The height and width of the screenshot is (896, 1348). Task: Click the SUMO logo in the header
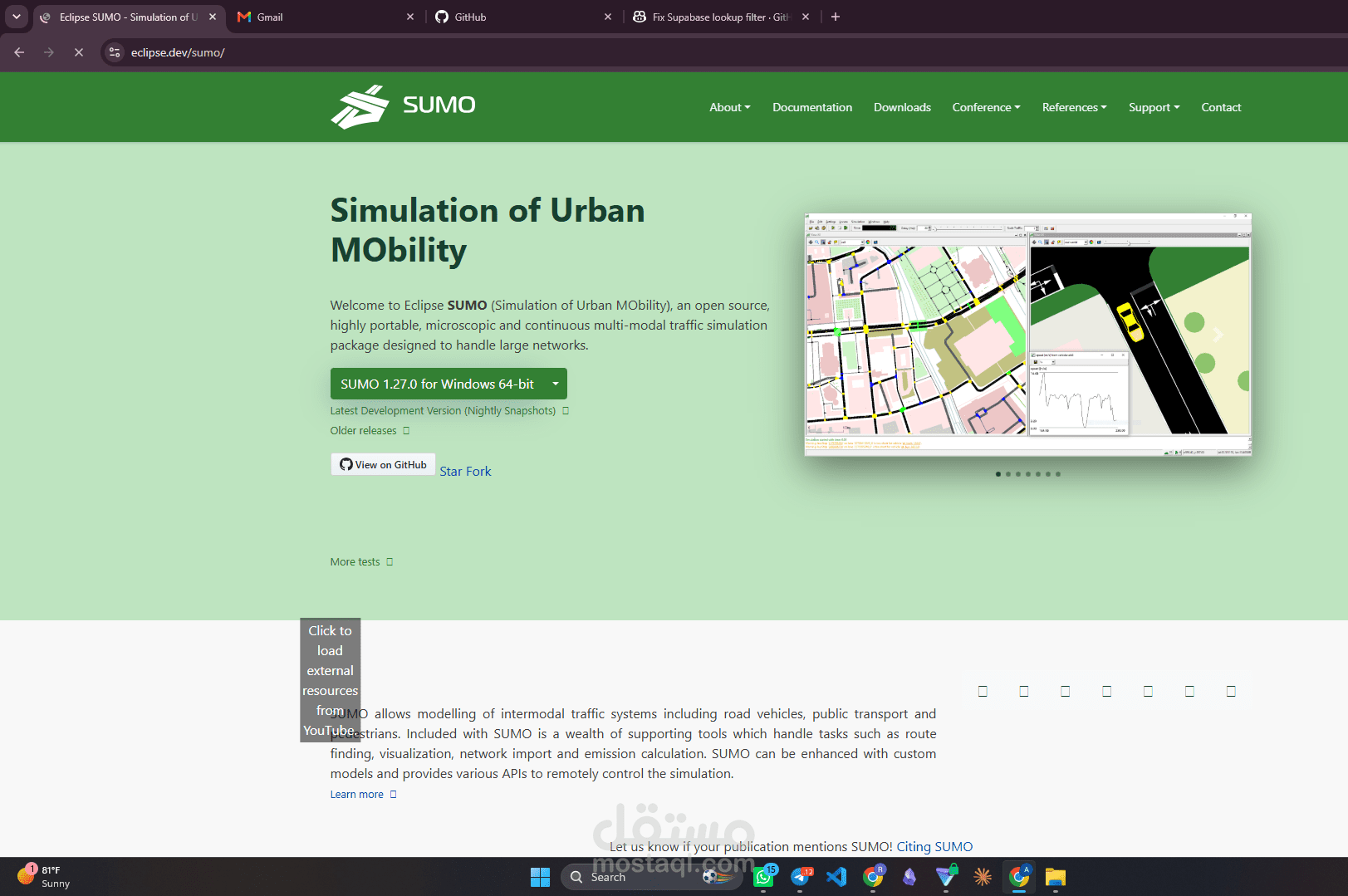[403, 107]
